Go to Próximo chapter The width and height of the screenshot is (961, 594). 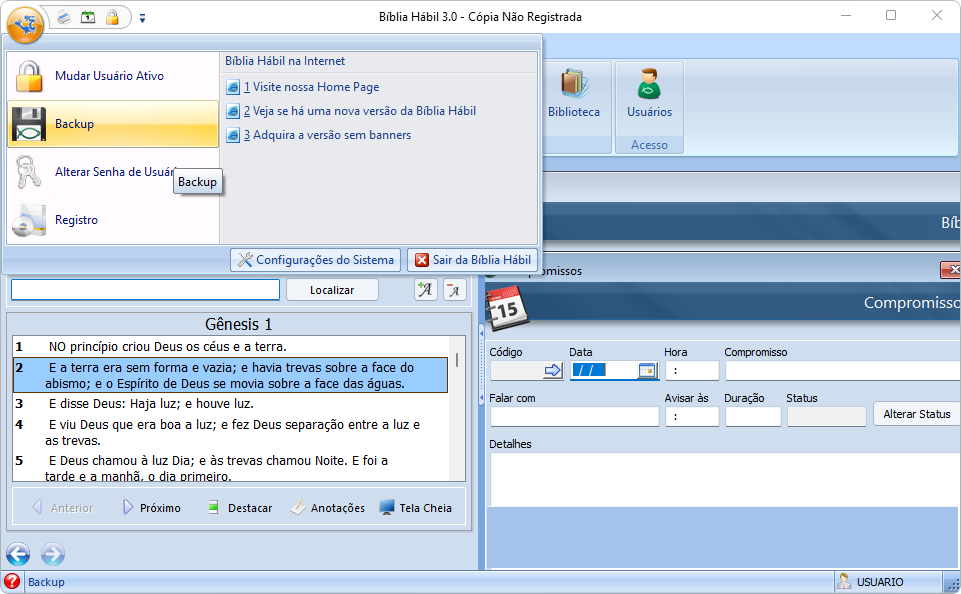point(151,508)
